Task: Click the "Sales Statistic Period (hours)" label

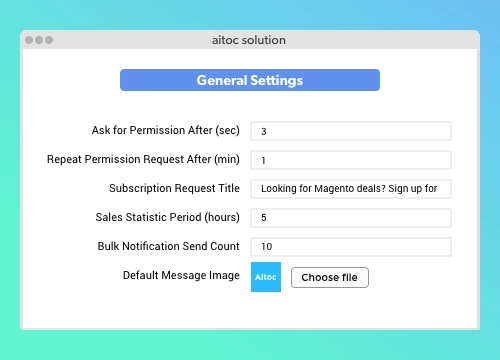Action: [168, 217]
